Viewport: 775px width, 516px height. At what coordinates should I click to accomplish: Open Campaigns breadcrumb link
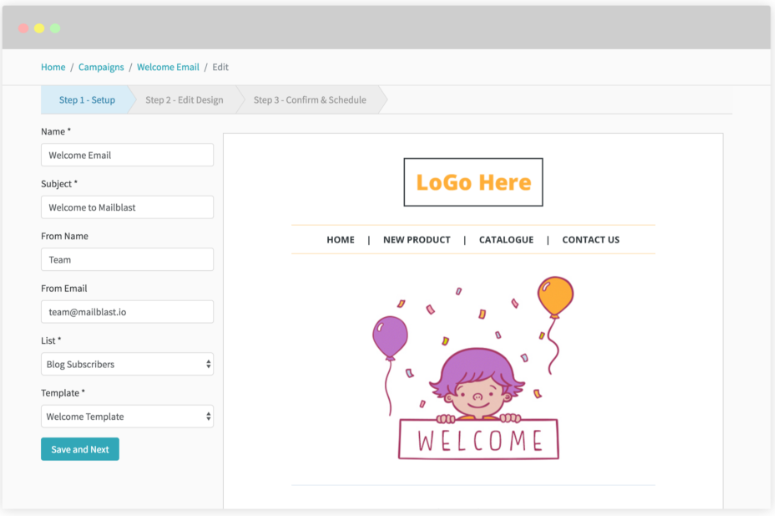point(101,67)
